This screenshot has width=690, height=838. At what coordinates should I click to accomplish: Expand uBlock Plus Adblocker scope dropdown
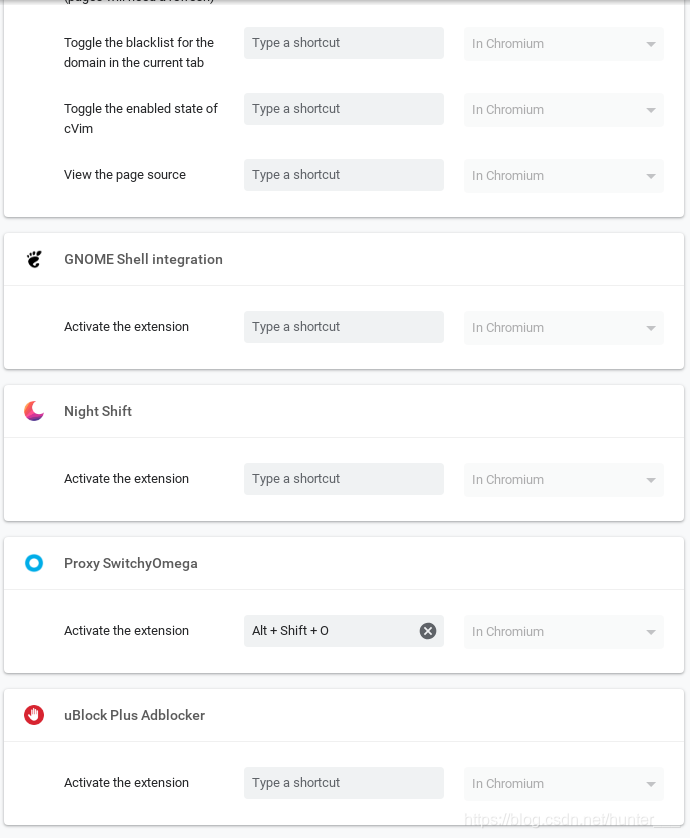pos(564,783)
